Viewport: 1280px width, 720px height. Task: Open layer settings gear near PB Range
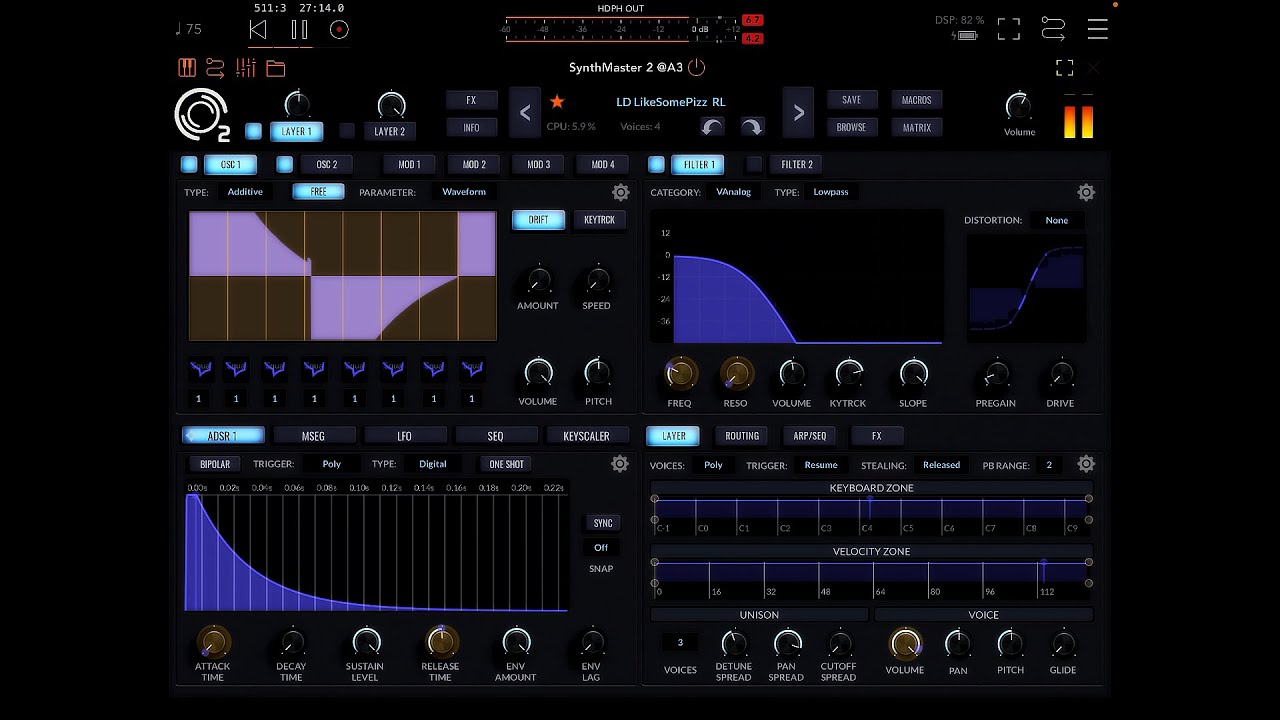(1086, 464)
